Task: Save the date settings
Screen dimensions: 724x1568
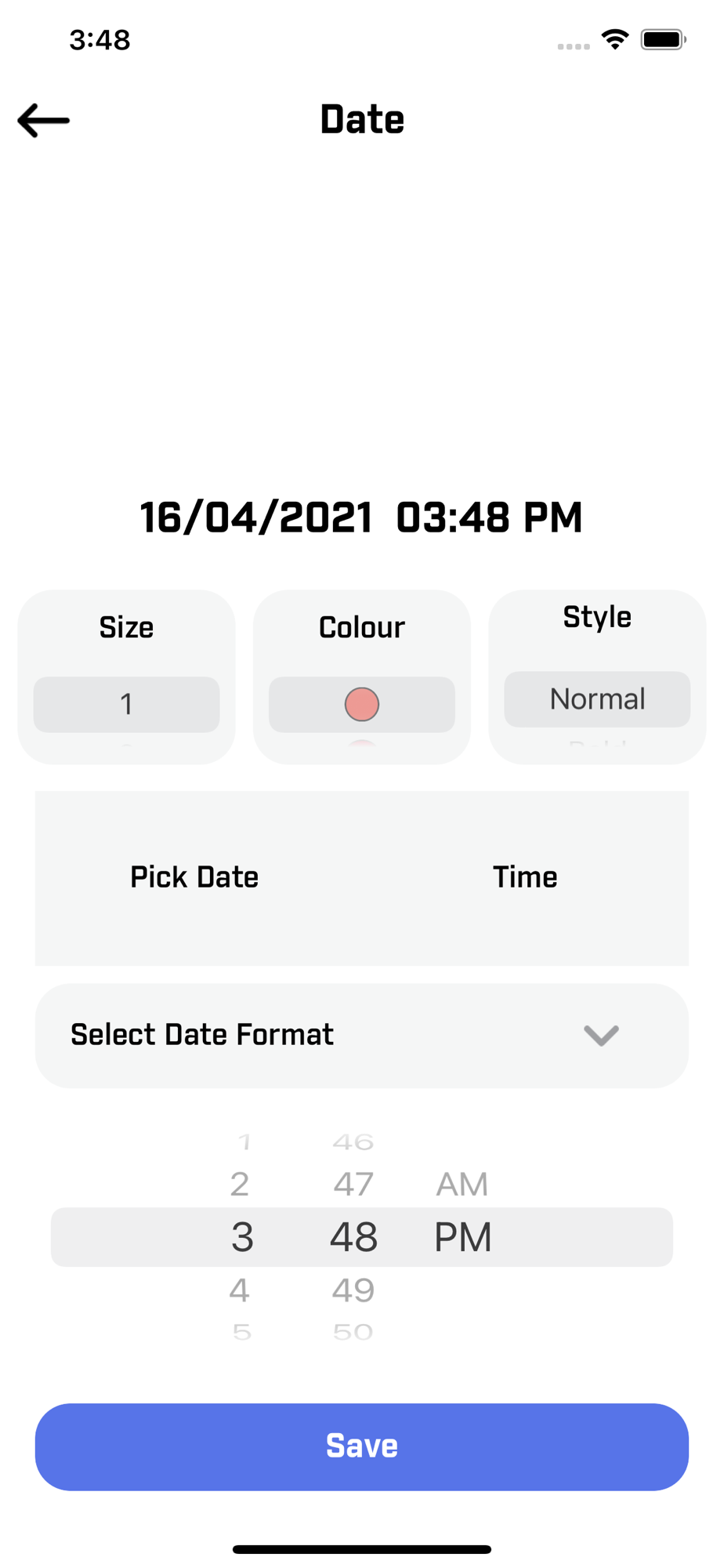Action: pos(362,1446)
